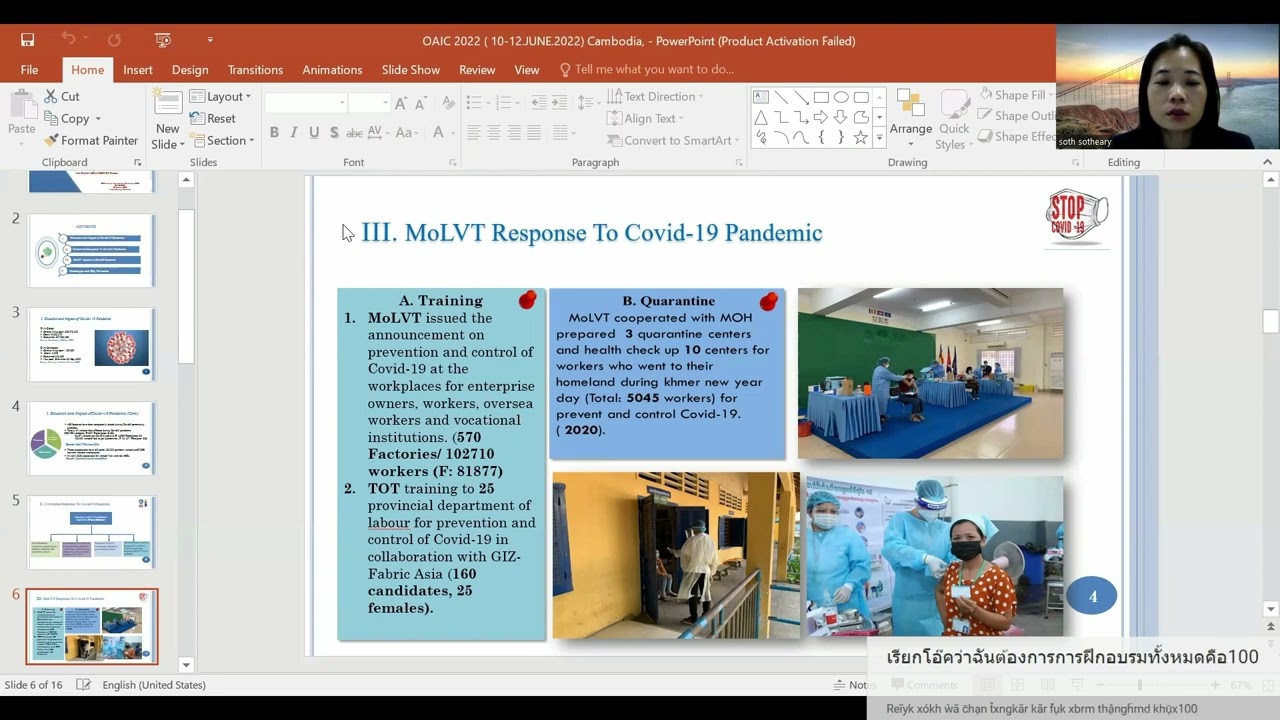Toggle Bold text formatting
This screenshot has height=720, width=1280.
274,133
